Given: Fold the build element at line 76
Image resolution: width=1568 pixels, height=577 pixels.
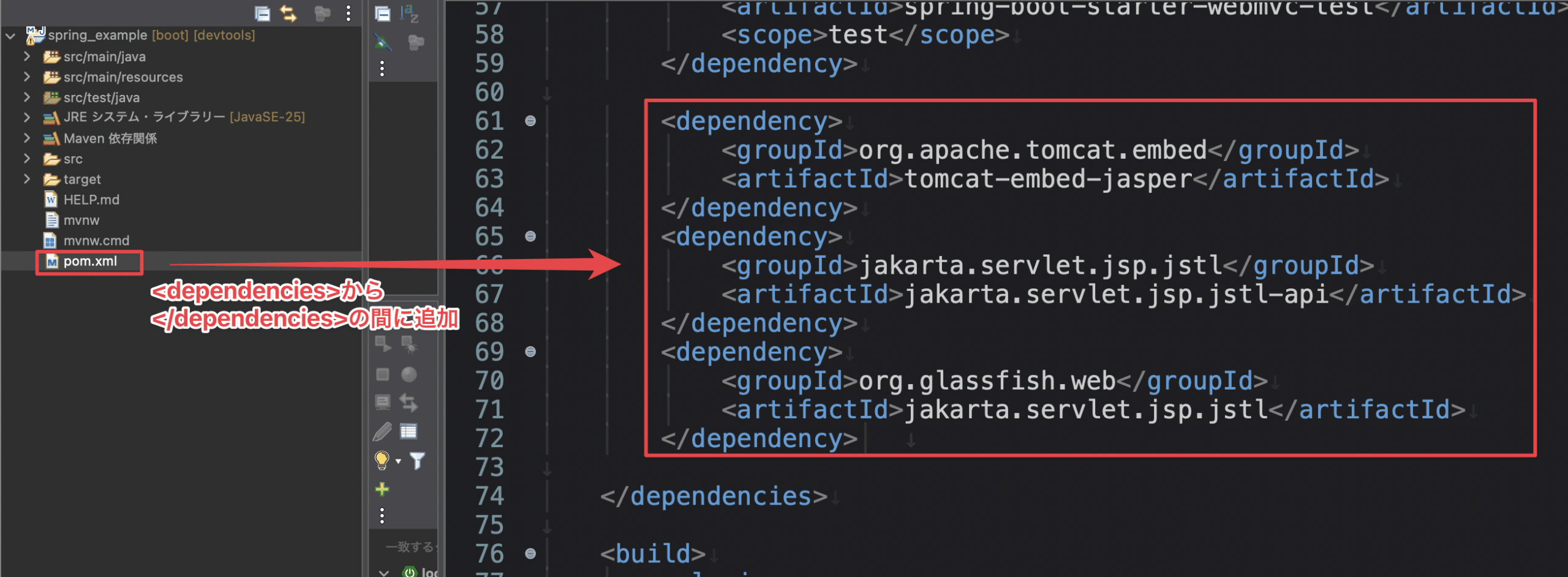Looking at the screenshot, I should [x=530, y=554].
